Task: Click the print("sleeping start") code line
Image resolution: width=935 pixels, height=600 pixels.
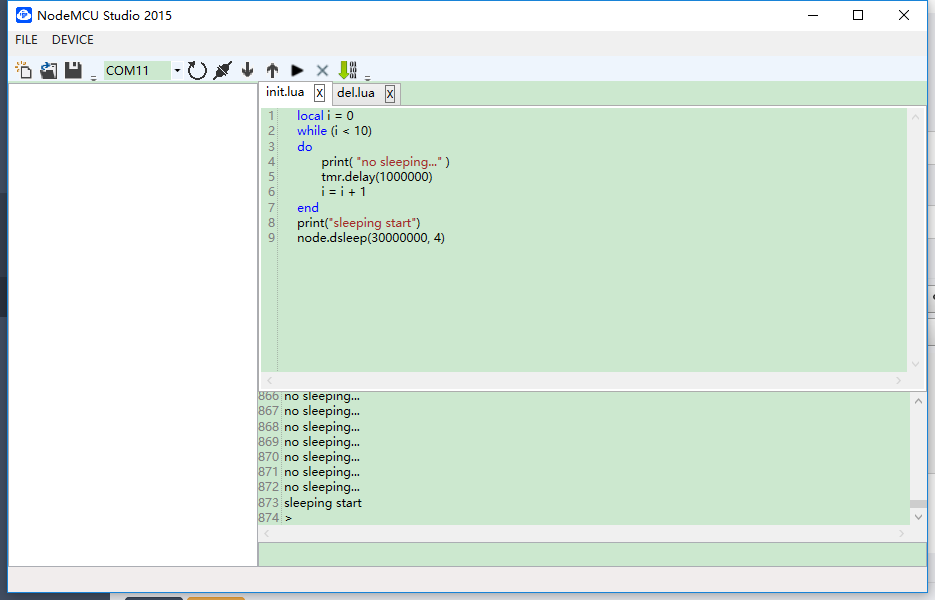Action: [x=358, y=222]
